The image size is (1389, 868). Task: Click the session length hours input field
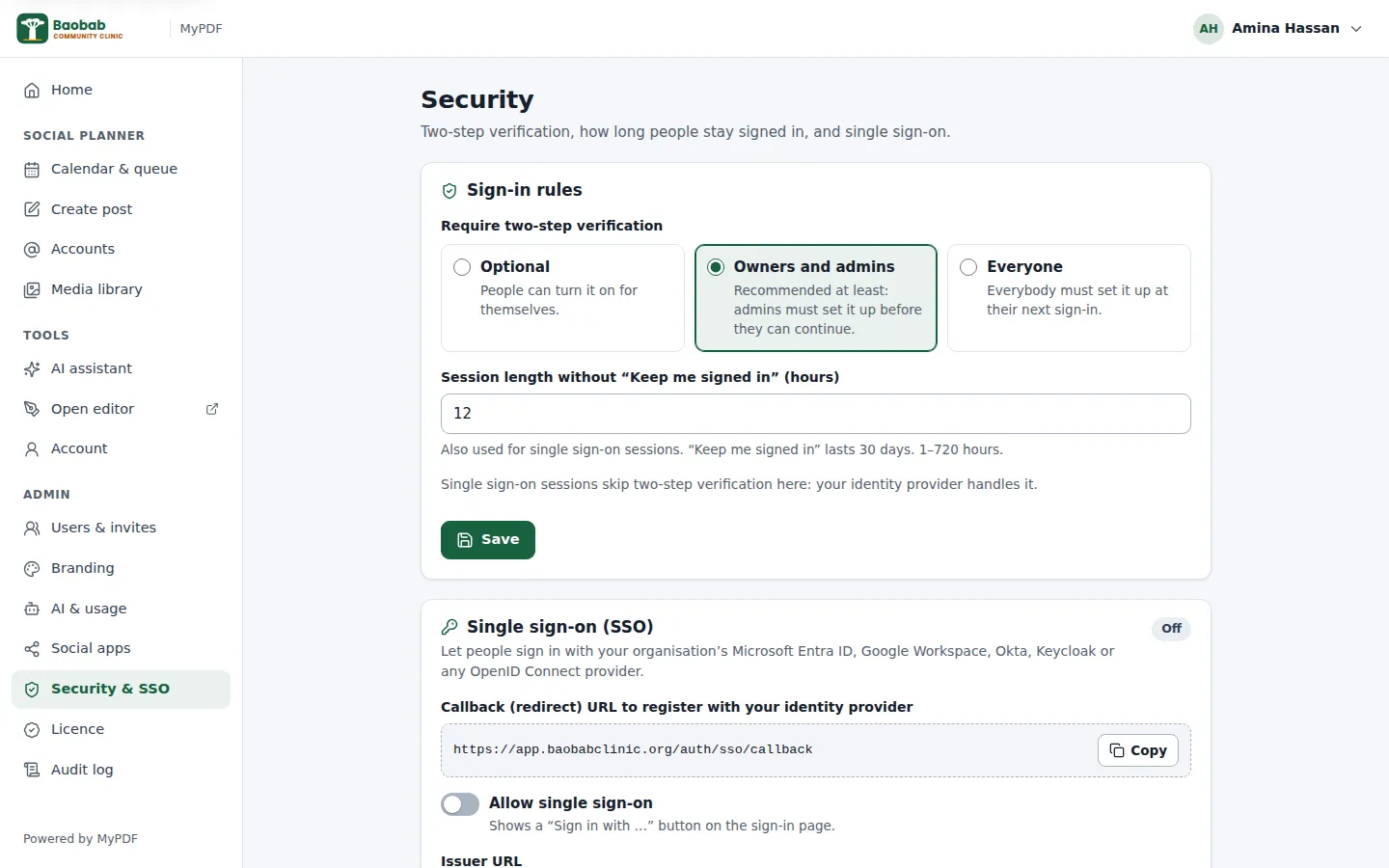pyautogui.click(x=816, y=414)
